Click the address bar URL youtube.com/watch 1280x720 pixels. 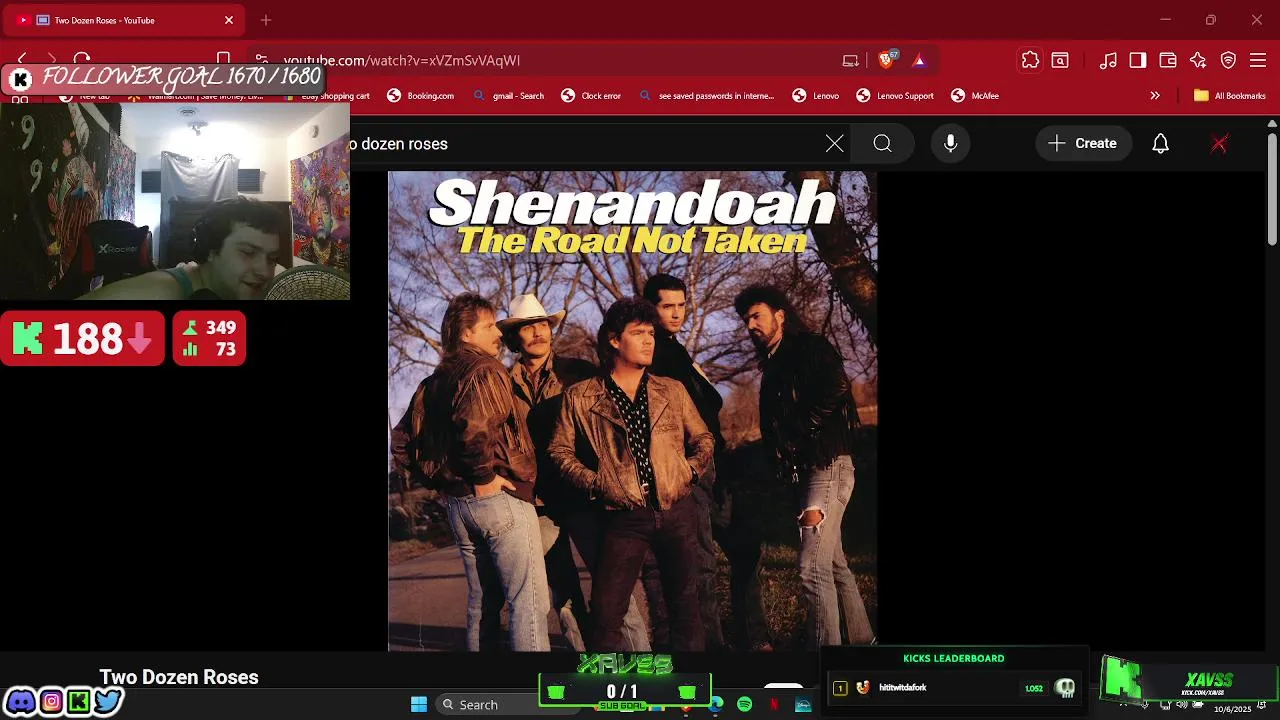click(401, 60)
